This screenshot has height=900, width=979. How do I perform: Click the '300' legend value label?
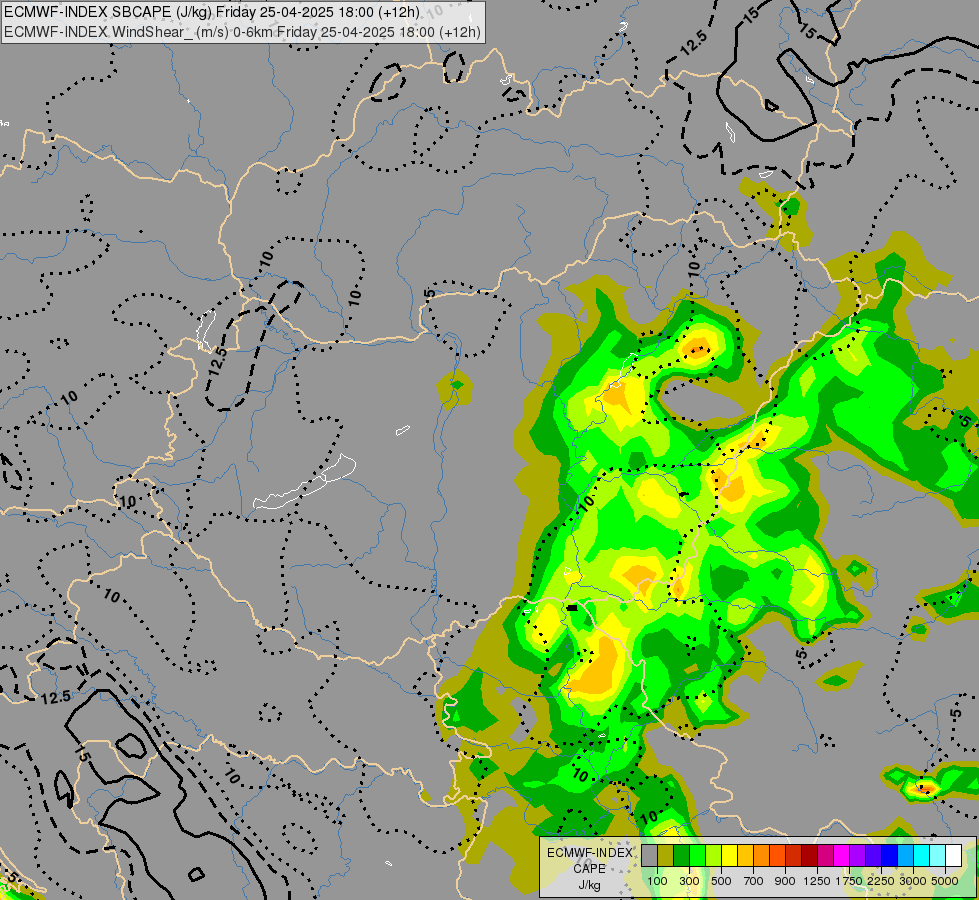(689, 881)
